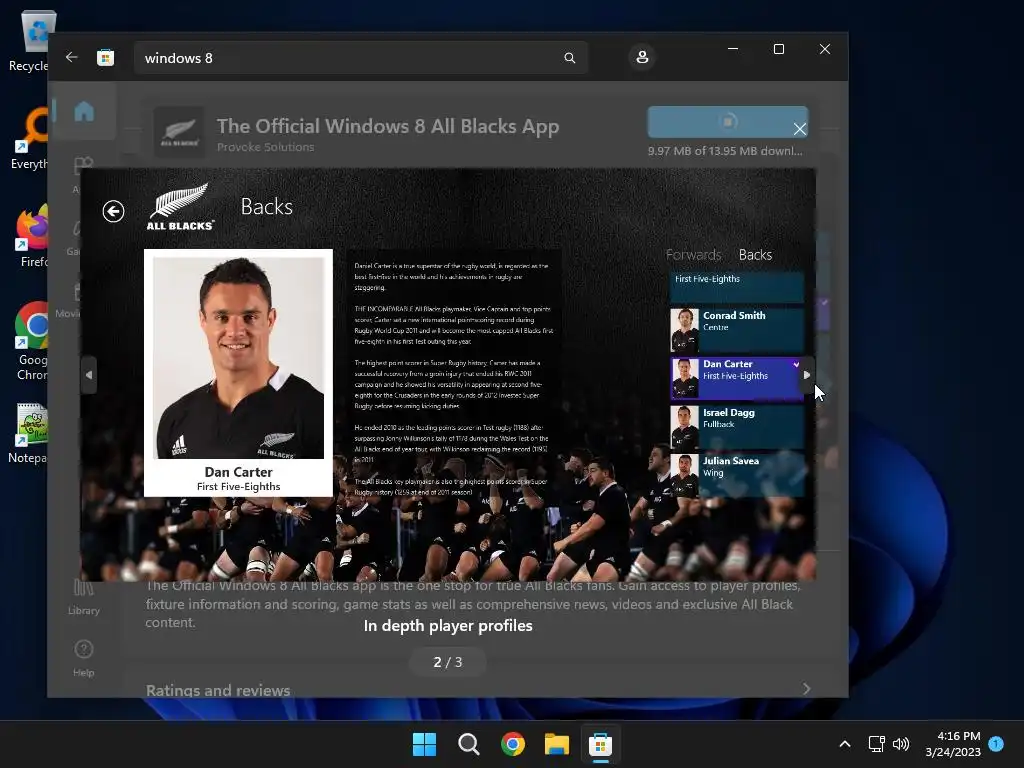Select the Google Chrome desktop shortcut

click(31, 341)
